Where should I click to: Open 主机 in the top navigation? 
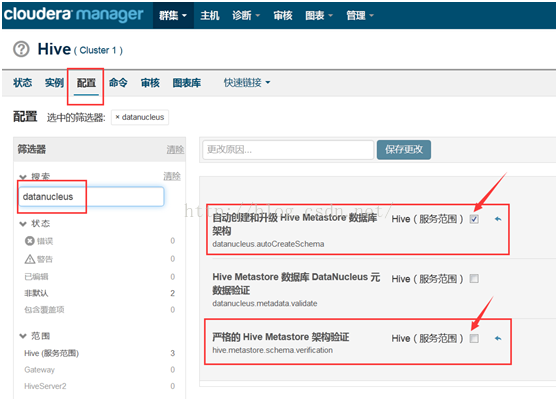[x=210, y=15]
